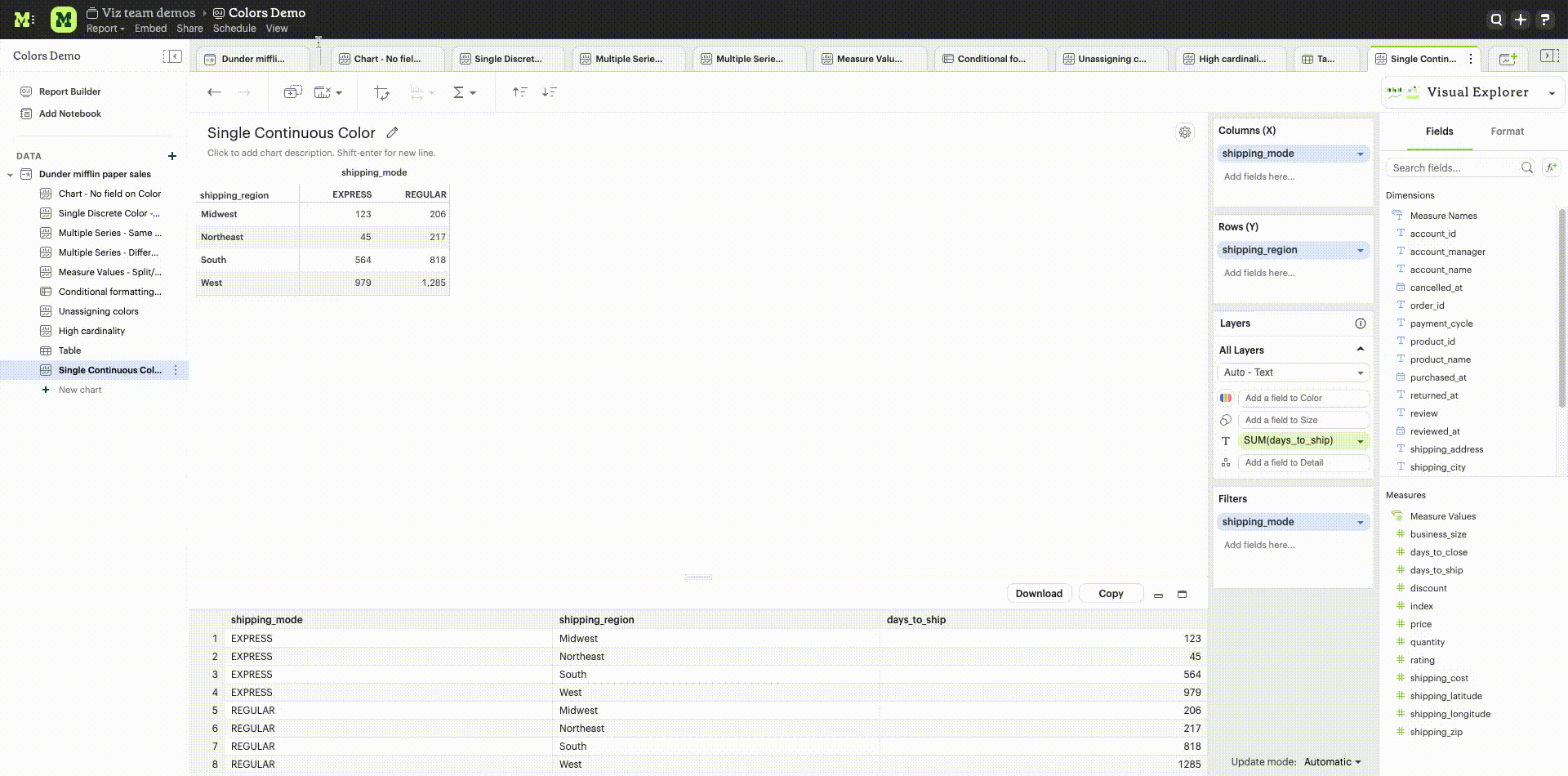
Task: Open the Auto - Text mark type dropdown
Action: coord(1292,372)
